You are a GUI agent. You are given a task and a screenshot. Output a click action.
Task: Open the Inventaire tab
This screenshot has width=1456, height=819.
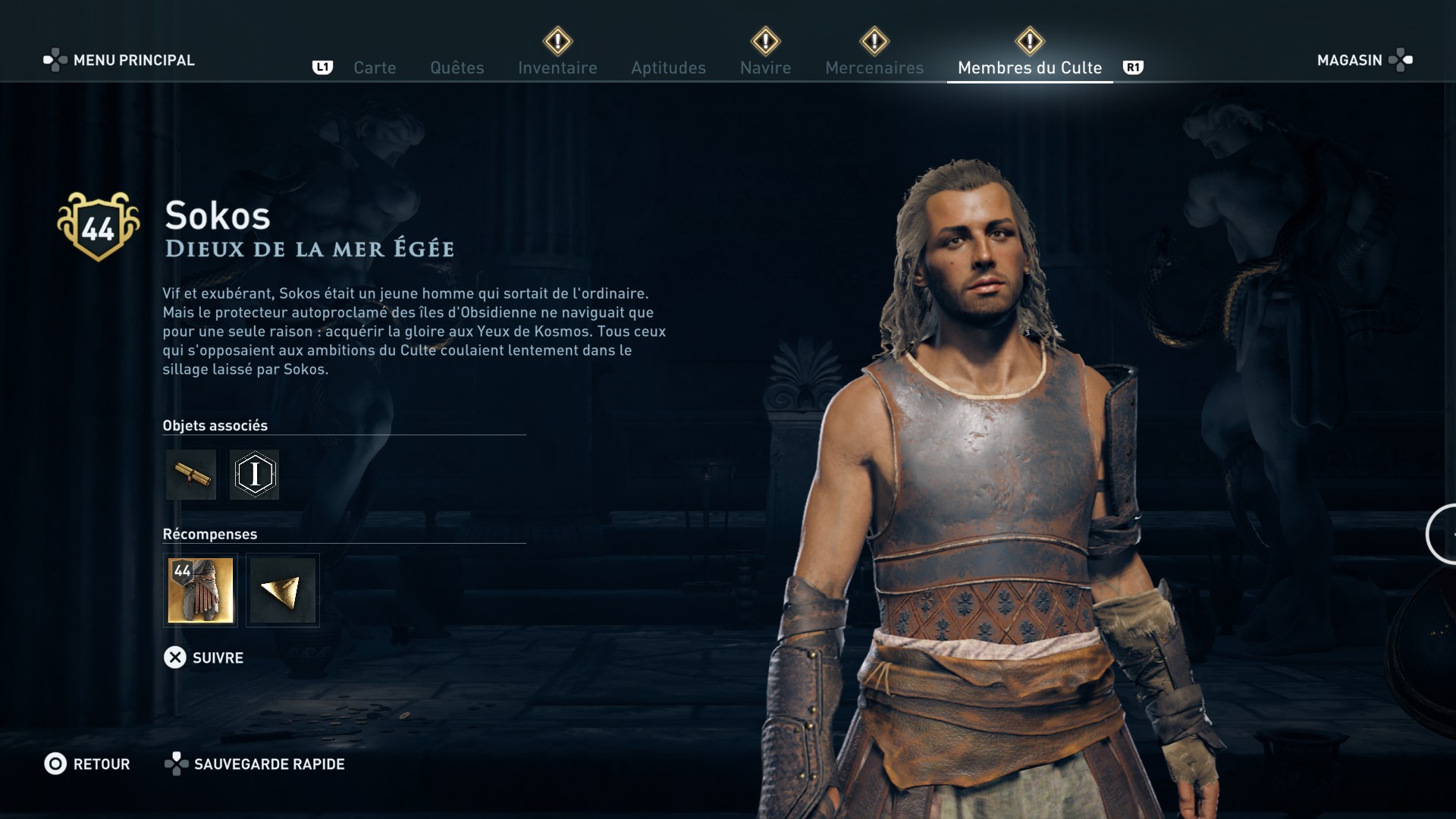click(558, 67)
